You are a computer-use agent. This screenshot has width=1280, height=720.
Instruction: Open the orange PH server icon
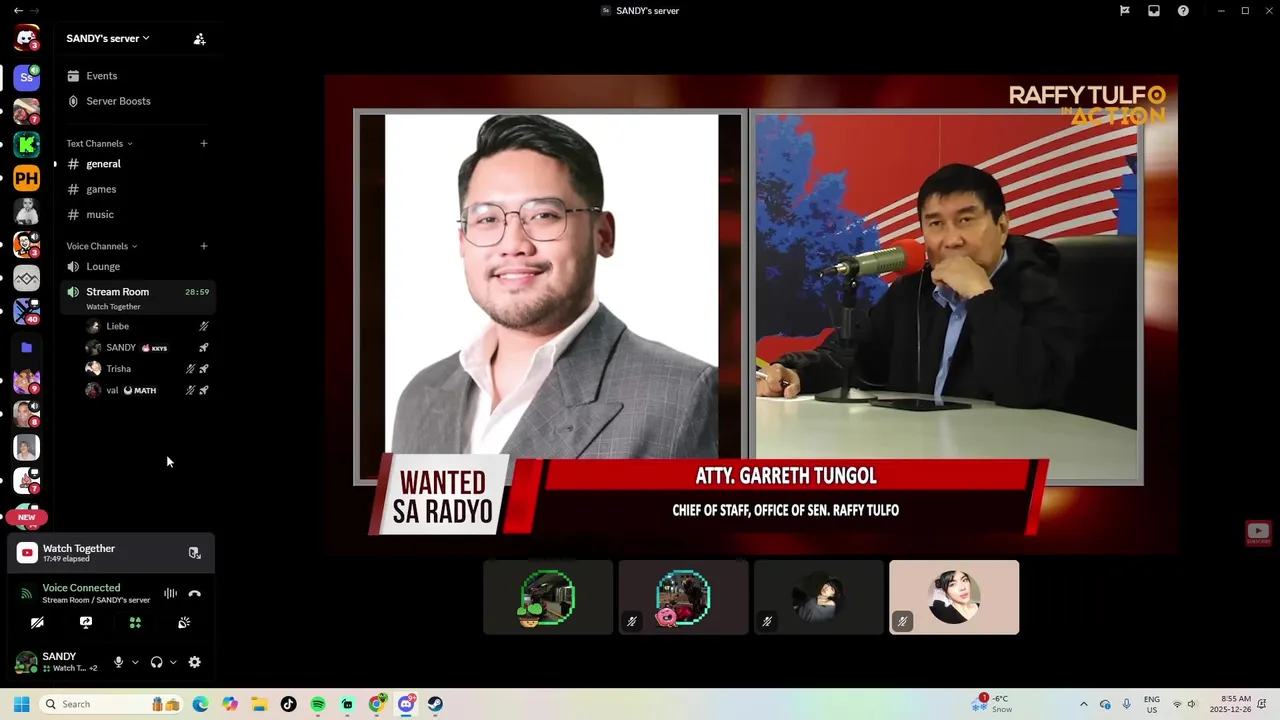pos(27,179)
